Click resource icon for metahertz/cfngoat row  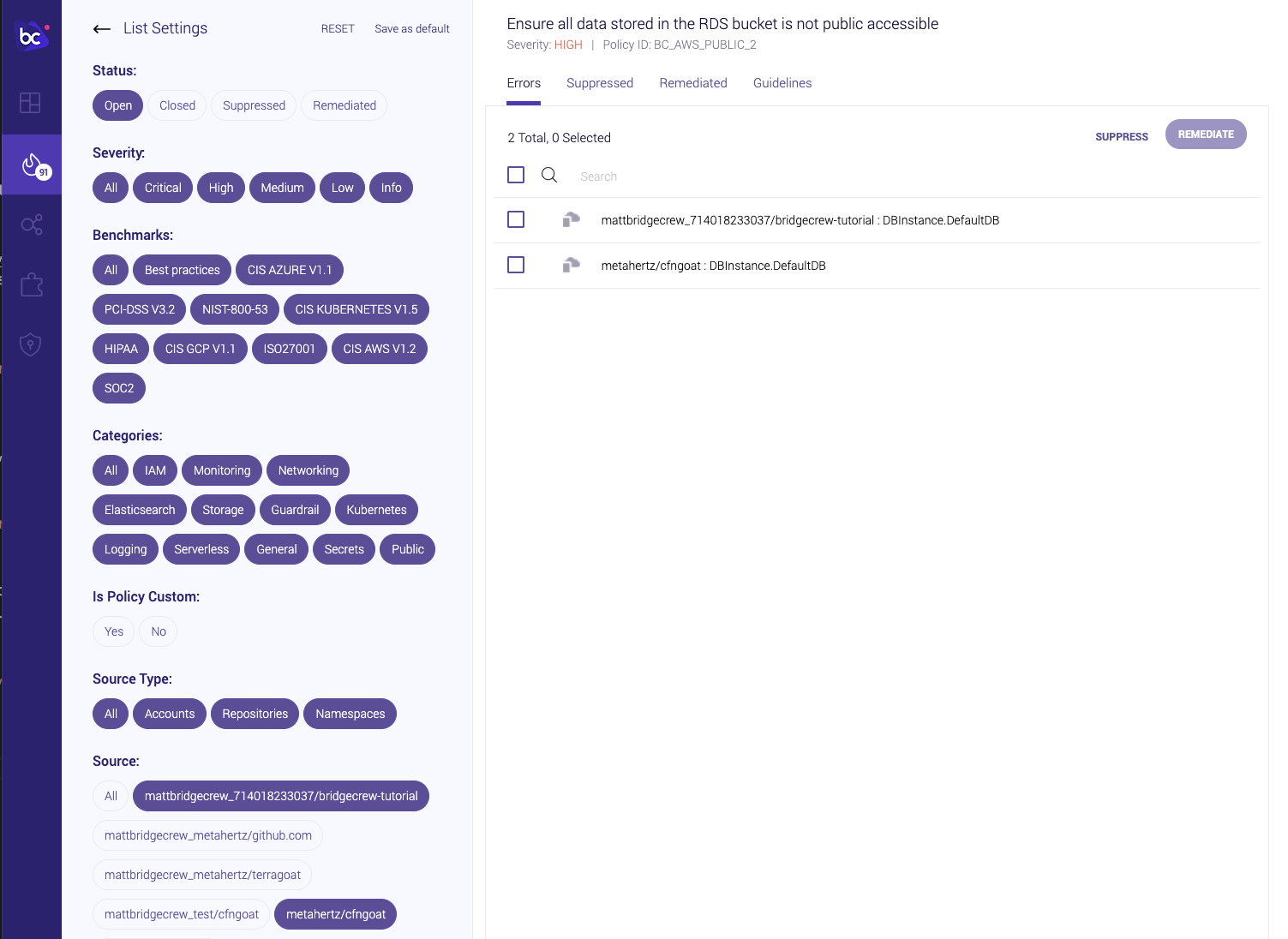pos(572,266)
